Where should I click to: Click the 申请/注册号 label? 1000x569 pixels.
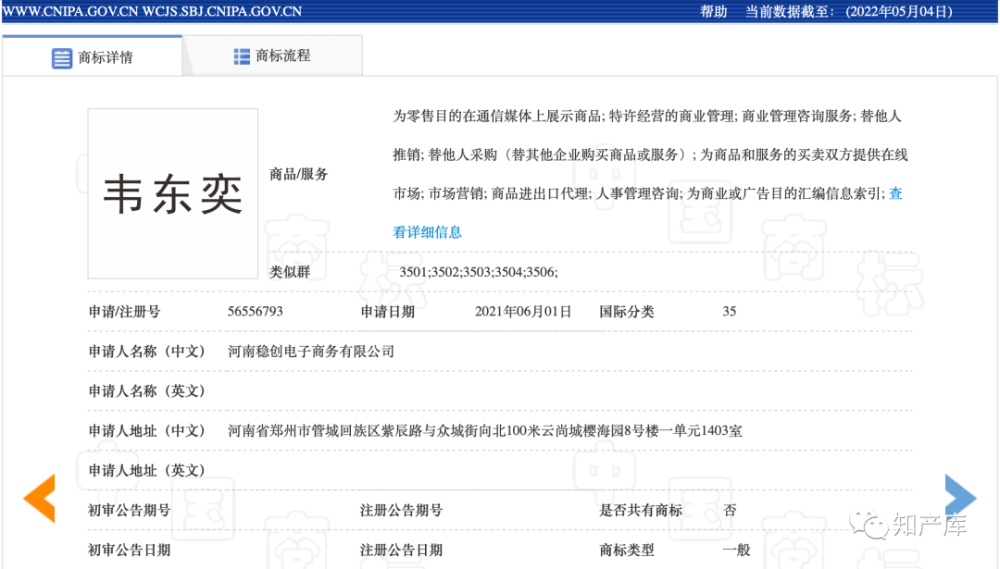124,311
